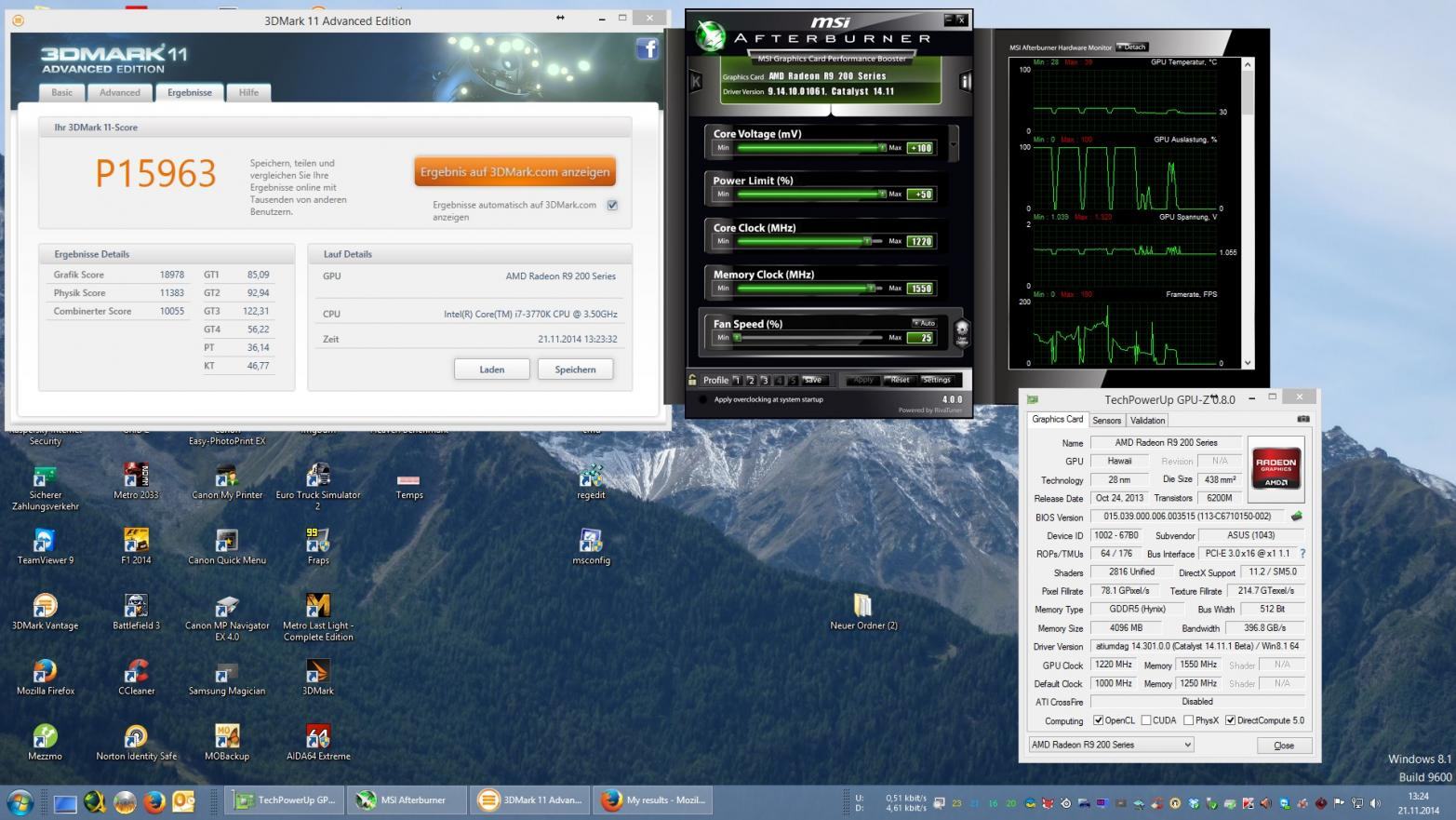Open Afterburner Settings button
Screen dimensions: 1456x820
coord(936,380)
